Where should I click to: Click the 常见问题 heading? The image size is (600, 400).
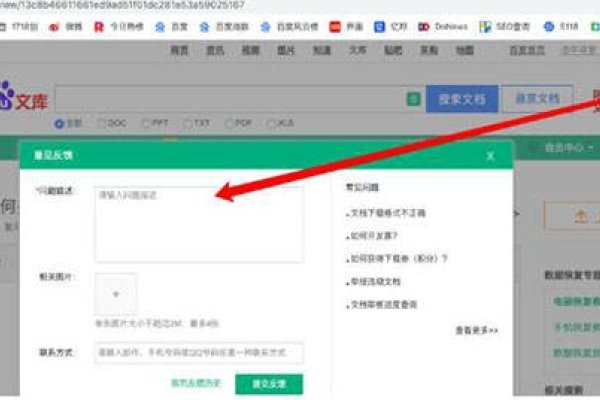[x=362, y=187]
